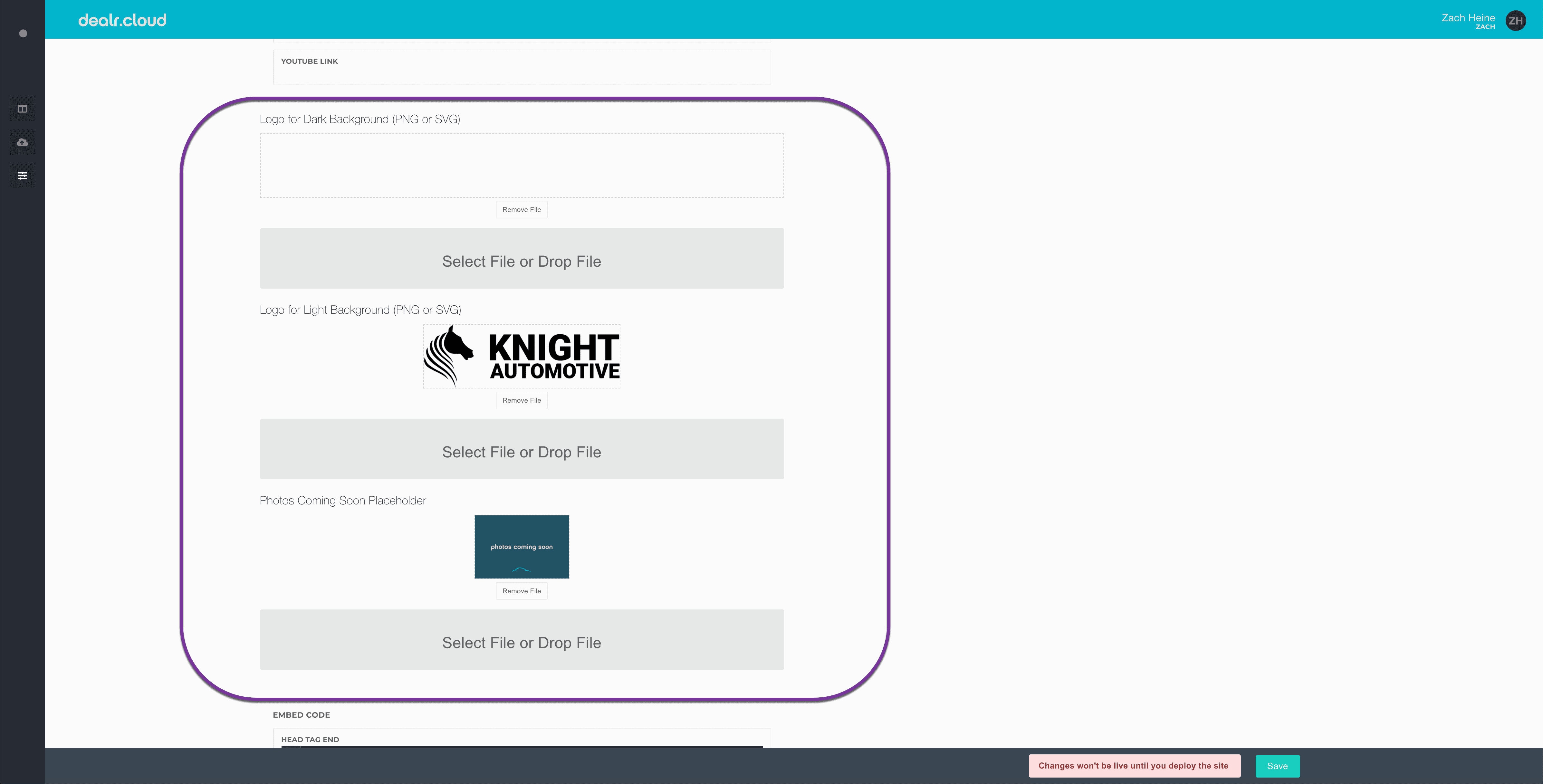This screenshot has height=784, width=1543.
Task: Open the settings sliders sidebar icon
Action: (x=22, y=176)
